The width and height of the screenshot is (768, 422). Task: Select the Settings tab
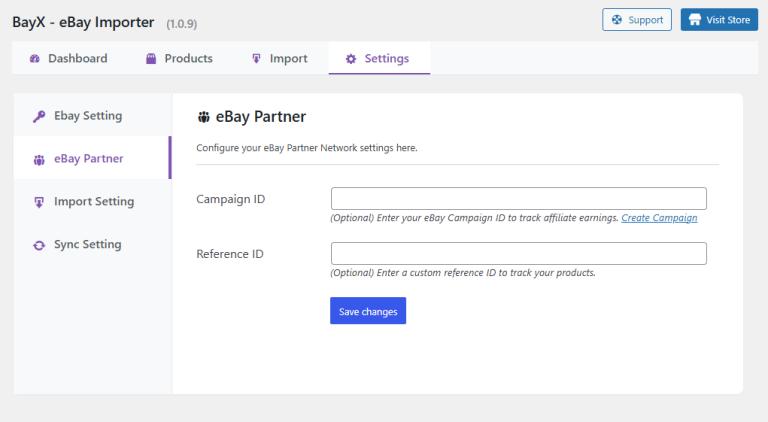[379, 58]
